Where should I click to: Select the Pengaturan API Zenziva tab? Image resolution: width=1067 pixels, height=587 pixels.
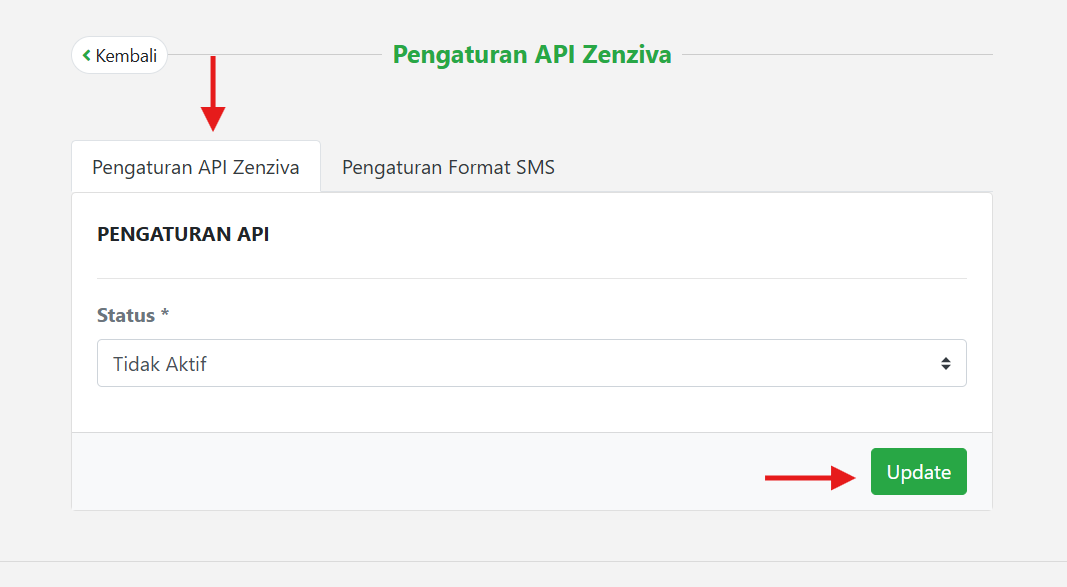[196, 167]
